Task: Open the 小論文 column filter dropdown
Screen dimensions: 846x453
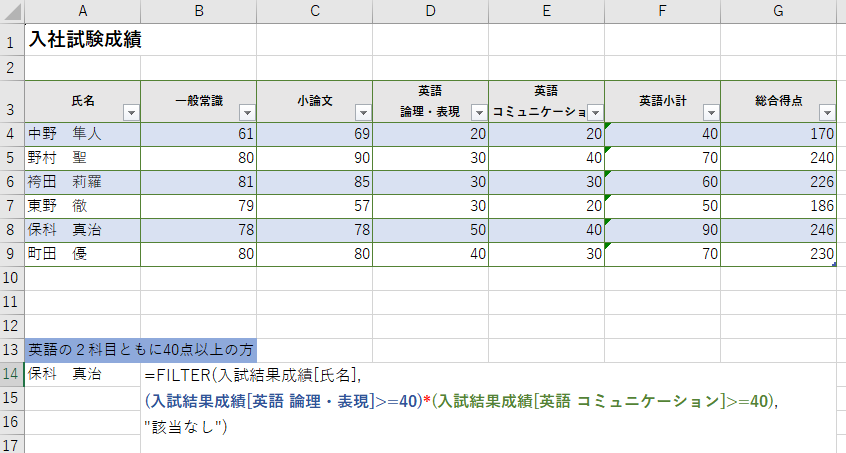Action: (x=363, y=112)
